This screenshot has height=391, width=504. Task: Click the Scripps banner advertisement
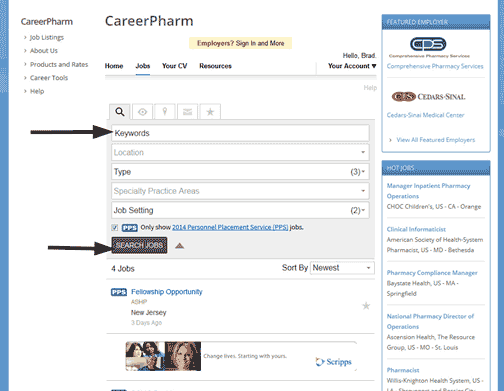click(x=241, y=356)
